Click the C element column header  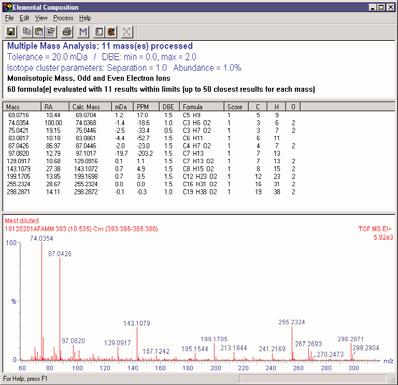click(258, 107)
